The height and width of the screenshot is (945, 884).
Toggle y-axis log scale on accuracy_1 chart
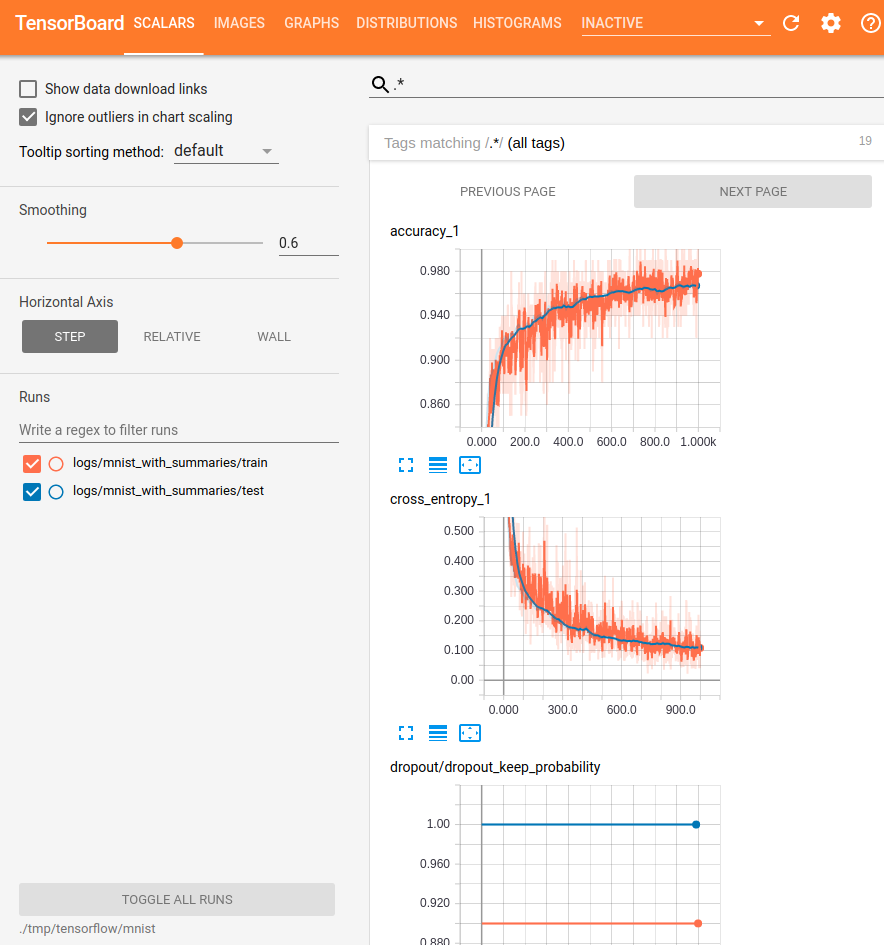pos(437,465)
